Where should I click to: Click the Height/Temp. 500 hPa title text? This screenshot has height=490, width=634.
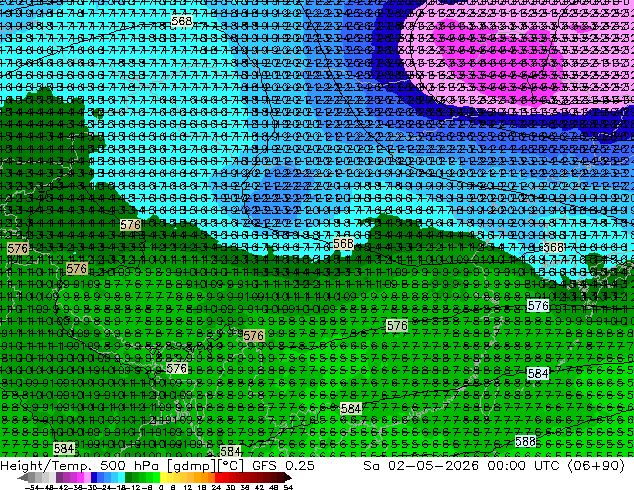tap(81, 465)
